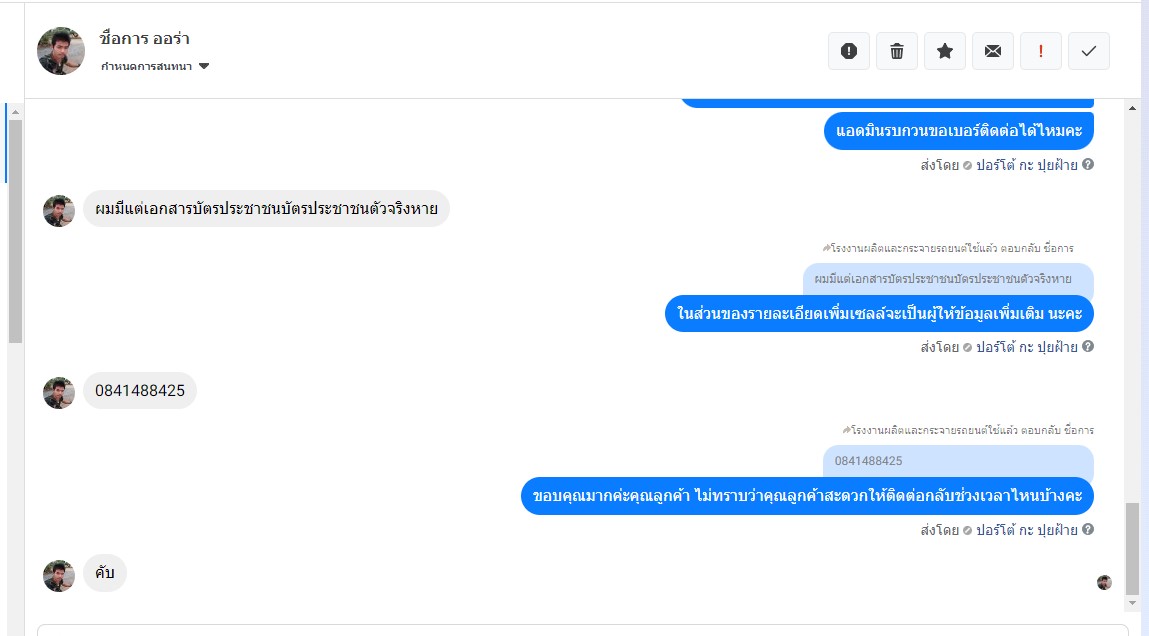Star this conversation as follow-up
Viewport: 1149px width, 636px height.
(x=945, y=51)
